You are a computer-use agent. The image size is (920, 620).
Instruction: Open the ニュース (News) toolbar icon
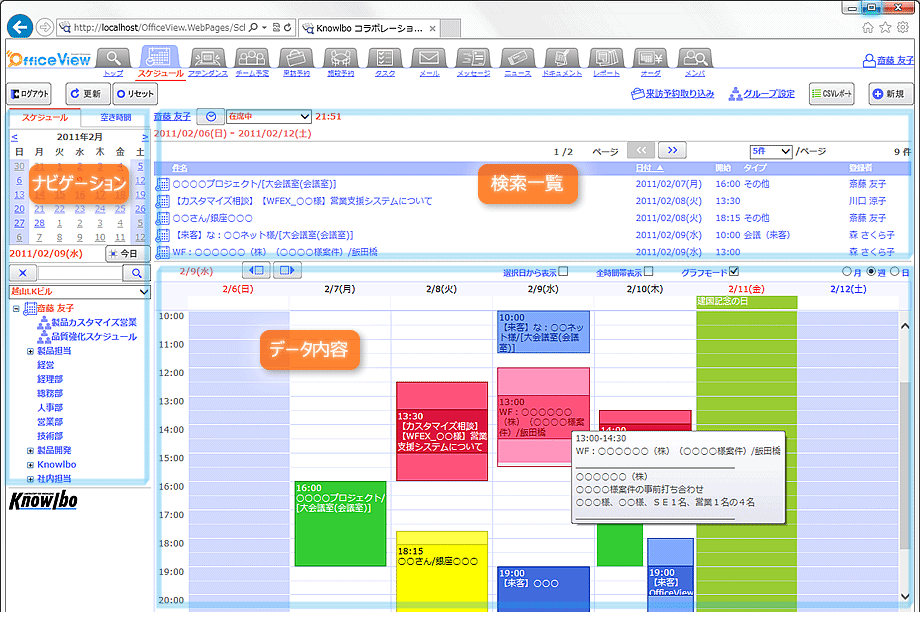click(517, 59)
